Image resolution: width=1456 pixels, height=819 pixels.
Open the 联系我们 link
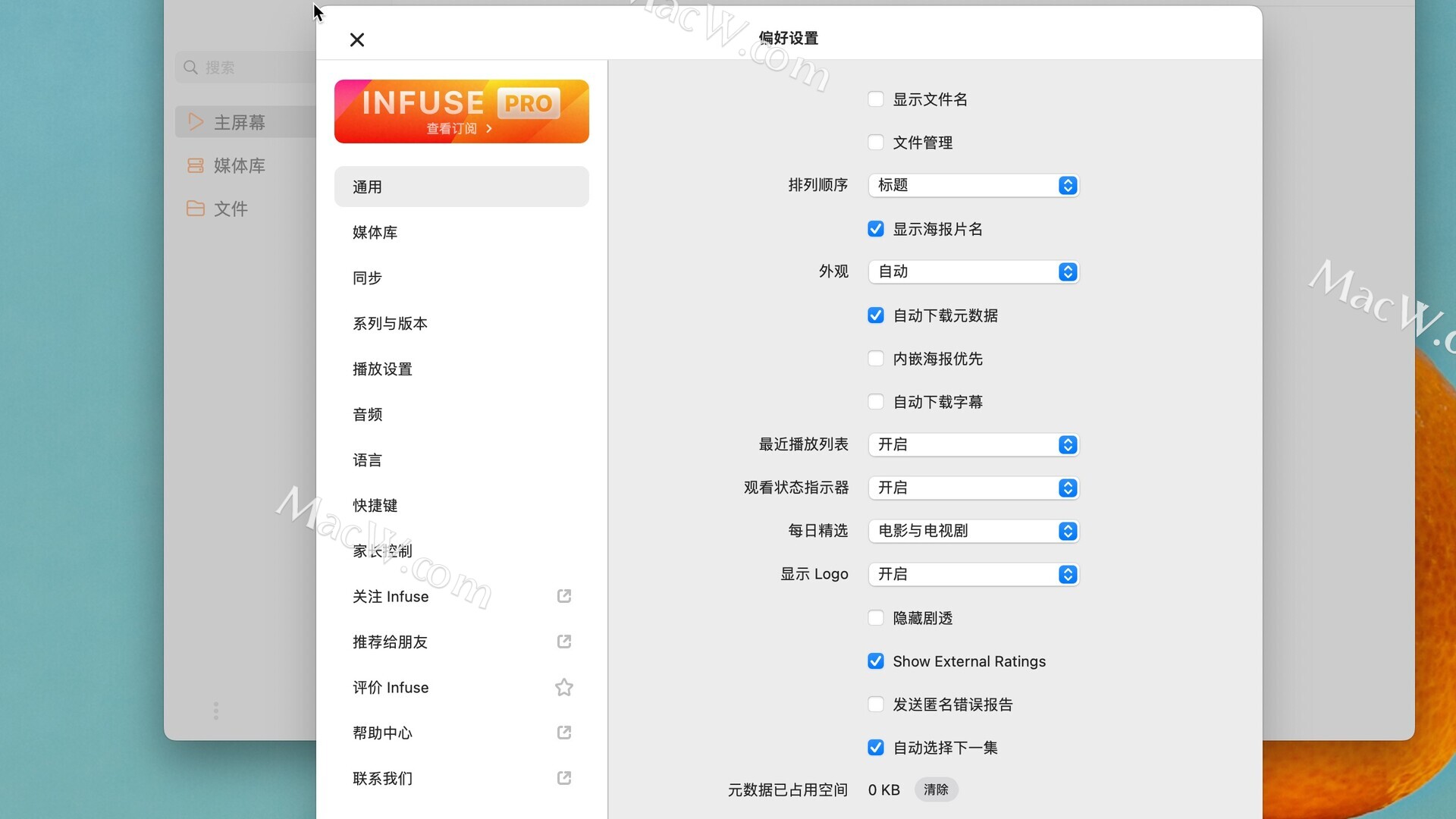(461, 778)
